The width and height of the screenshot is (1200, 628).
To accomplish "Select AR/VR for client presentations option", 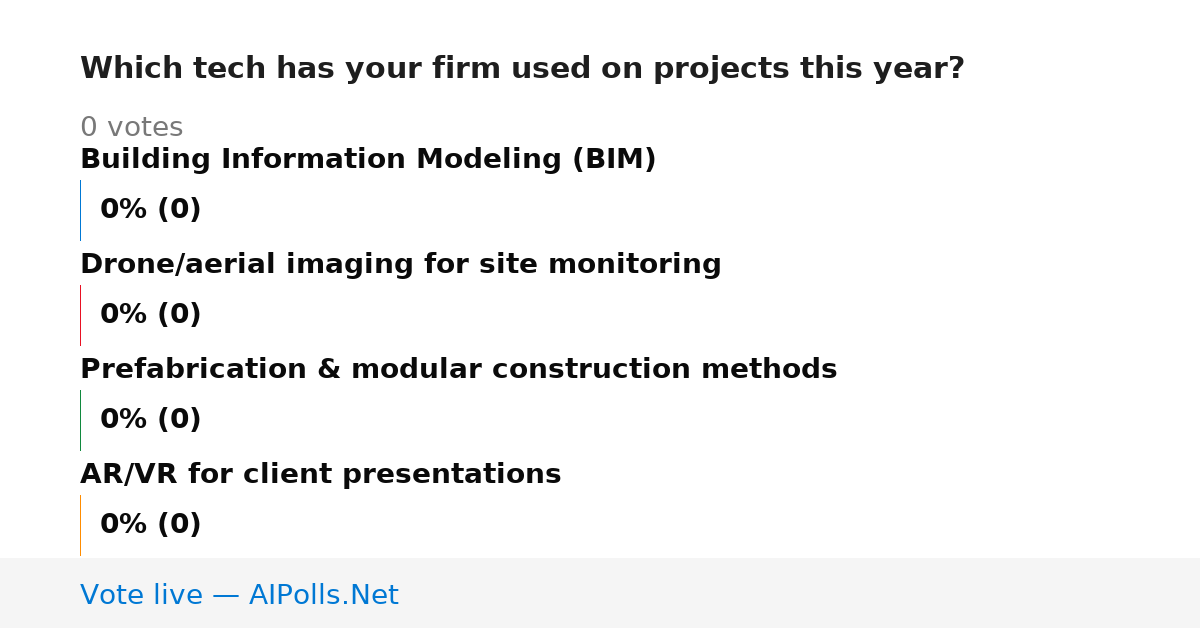I will (x=320, y=475).
